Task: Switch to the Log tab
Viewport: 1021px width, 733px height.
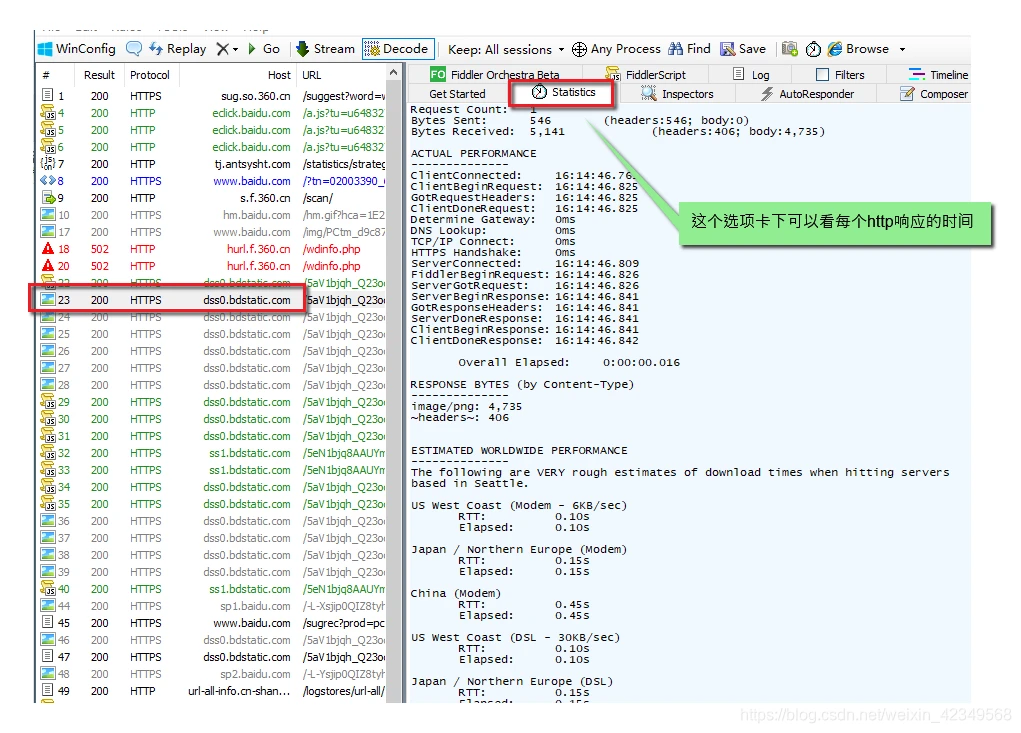Action: [751, 74]
